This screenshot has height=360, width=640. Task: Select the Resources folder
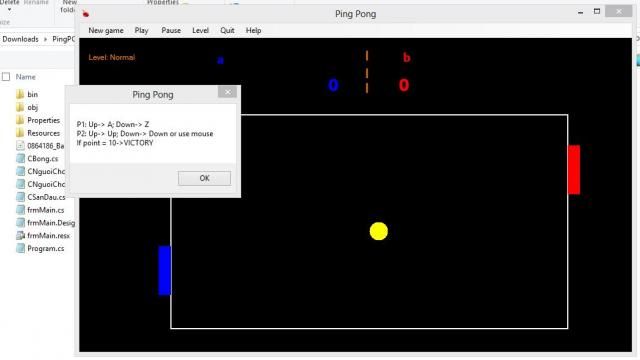pos(38,133)
